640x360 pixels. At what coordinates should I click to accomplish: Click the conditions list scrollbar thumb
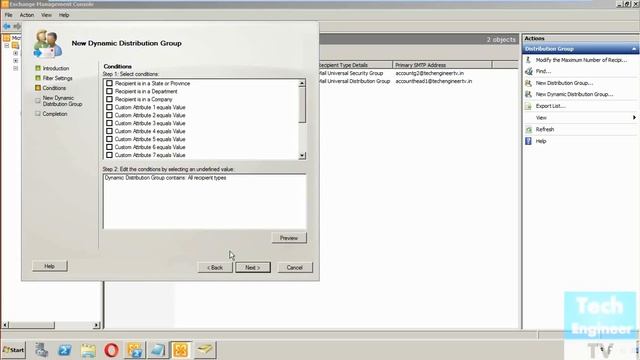pyautogui.click(x=302, y=104)
